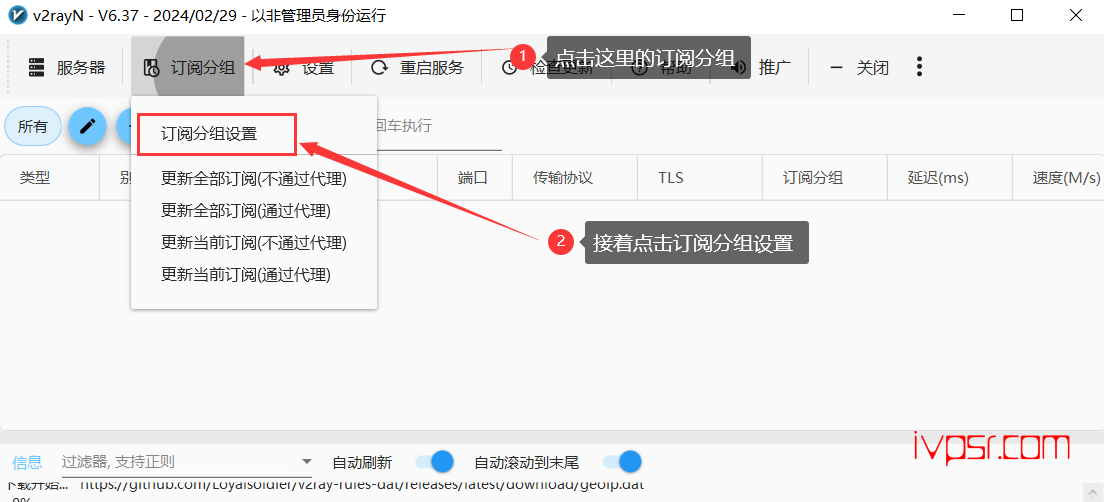
Task: Open the 设置 settings menu
Action: pyautogui.click(x=304, y=68)
